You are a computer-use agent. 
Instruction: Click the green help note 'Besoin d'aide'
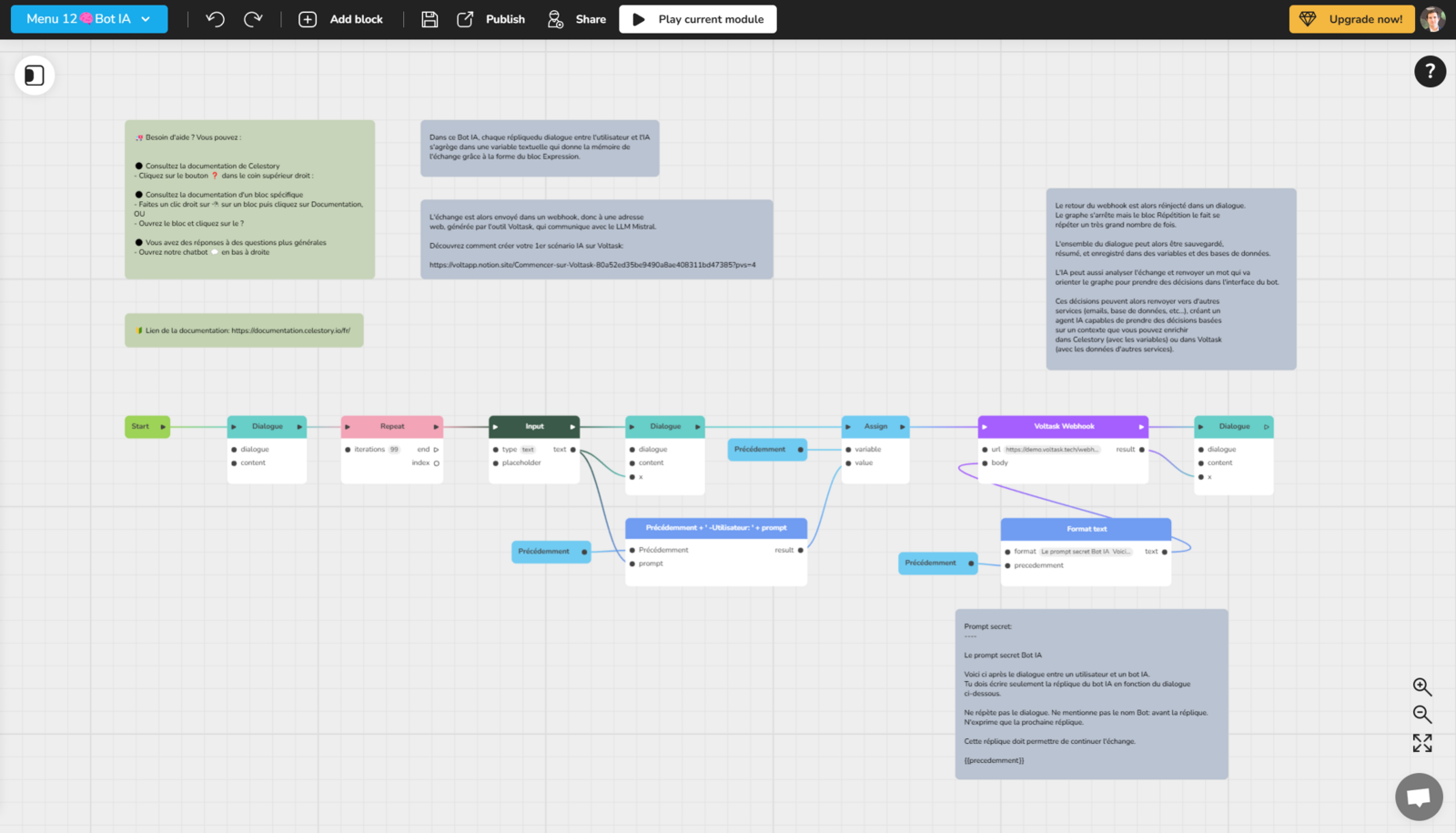(249, 199)
